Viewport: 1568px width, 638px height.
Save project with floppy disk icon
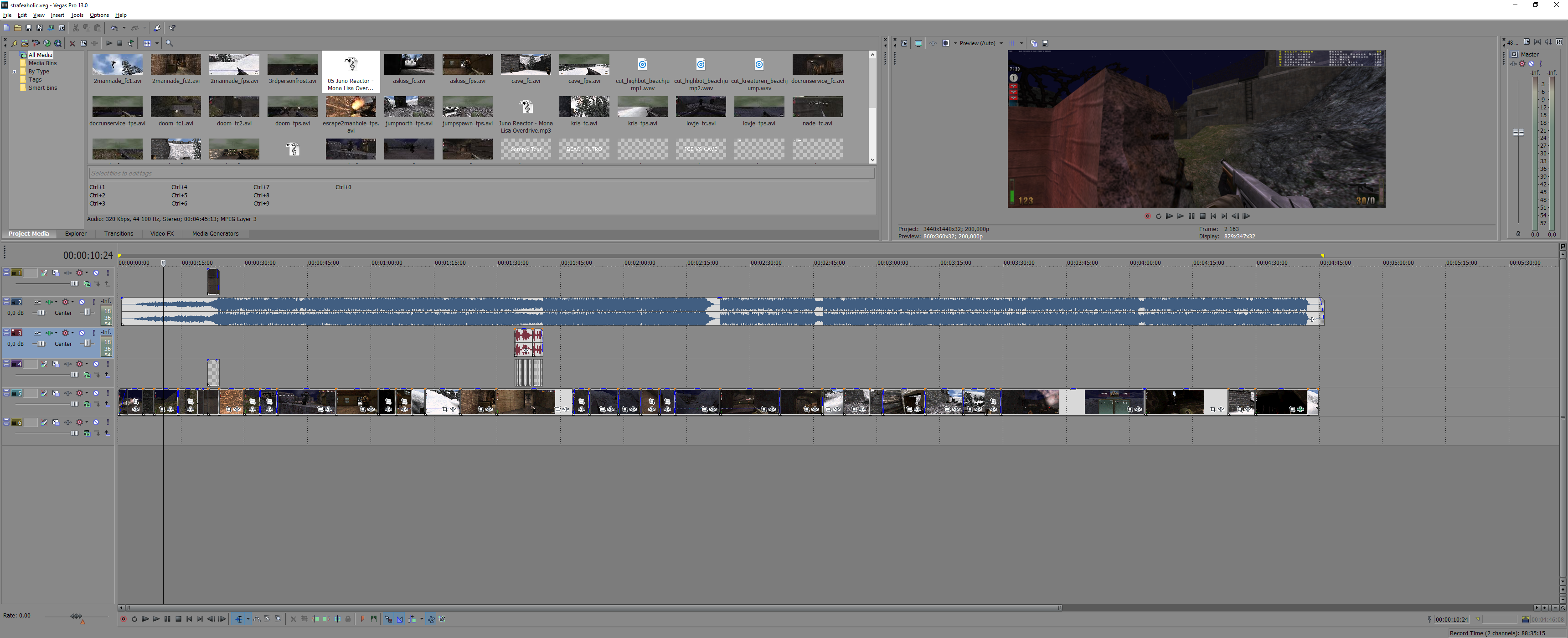click(x=29, y=27)
